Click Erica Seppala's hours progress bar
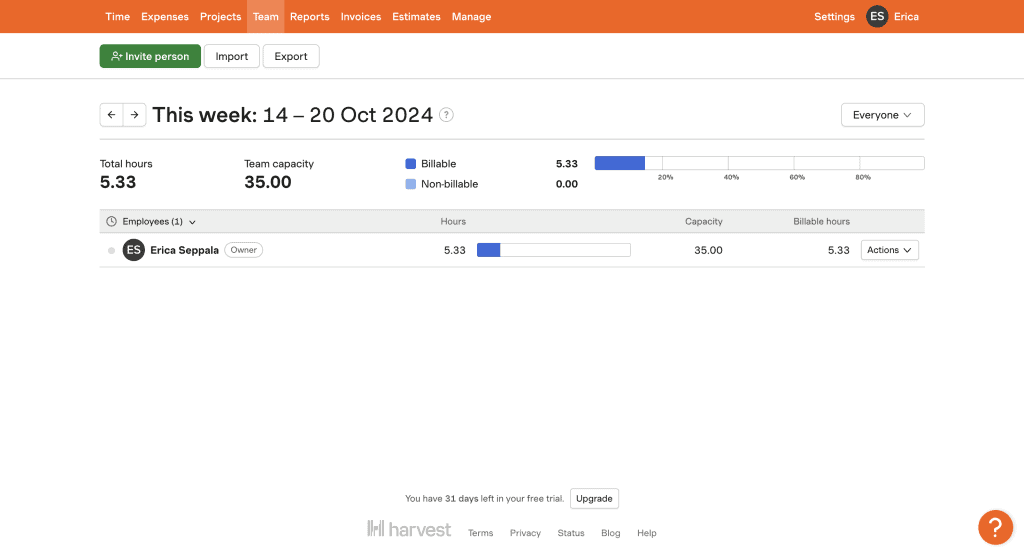1024x556 pixels. 553,250
